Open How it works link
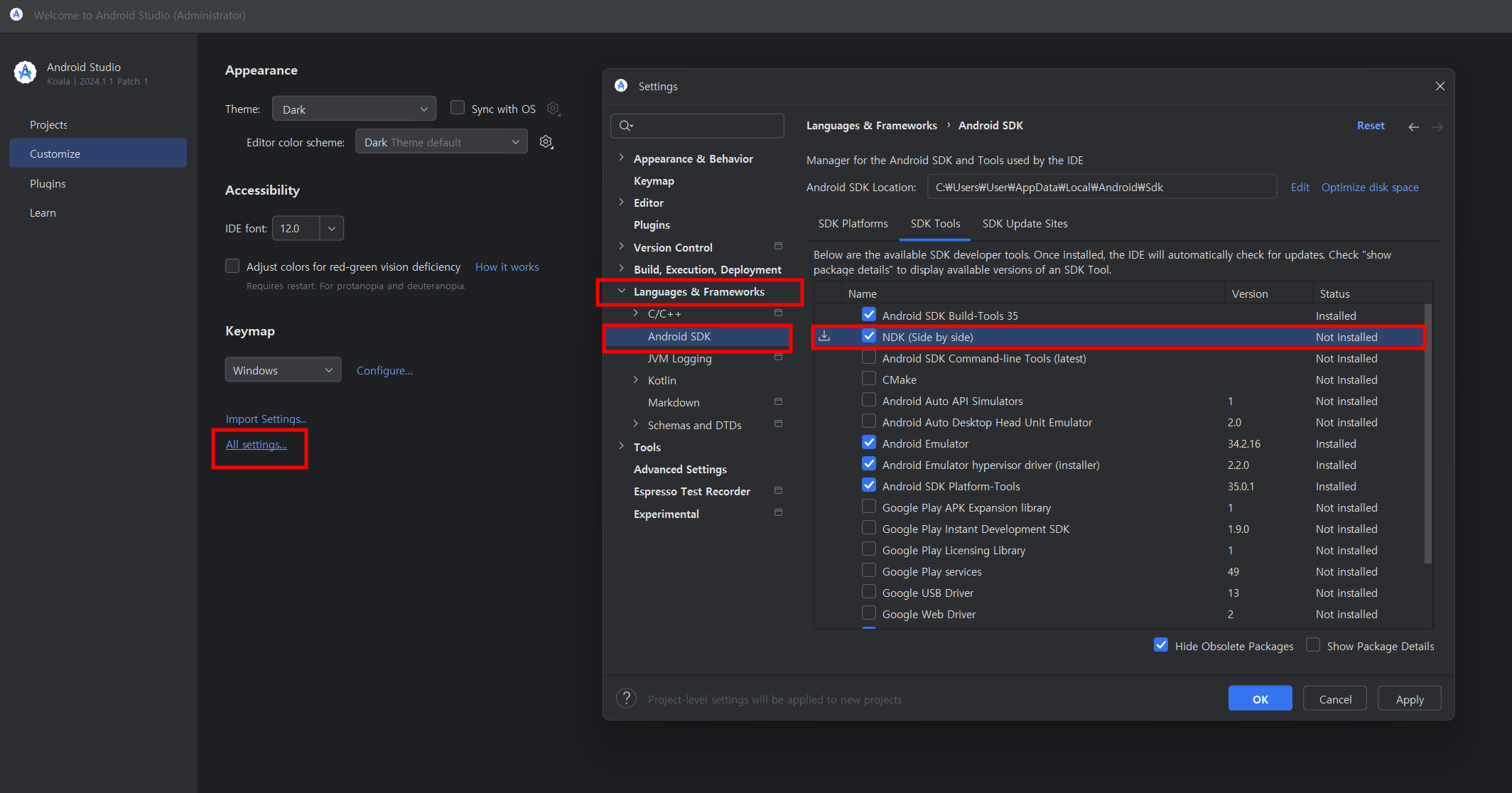1512x793 pixels. pos(507,266)
